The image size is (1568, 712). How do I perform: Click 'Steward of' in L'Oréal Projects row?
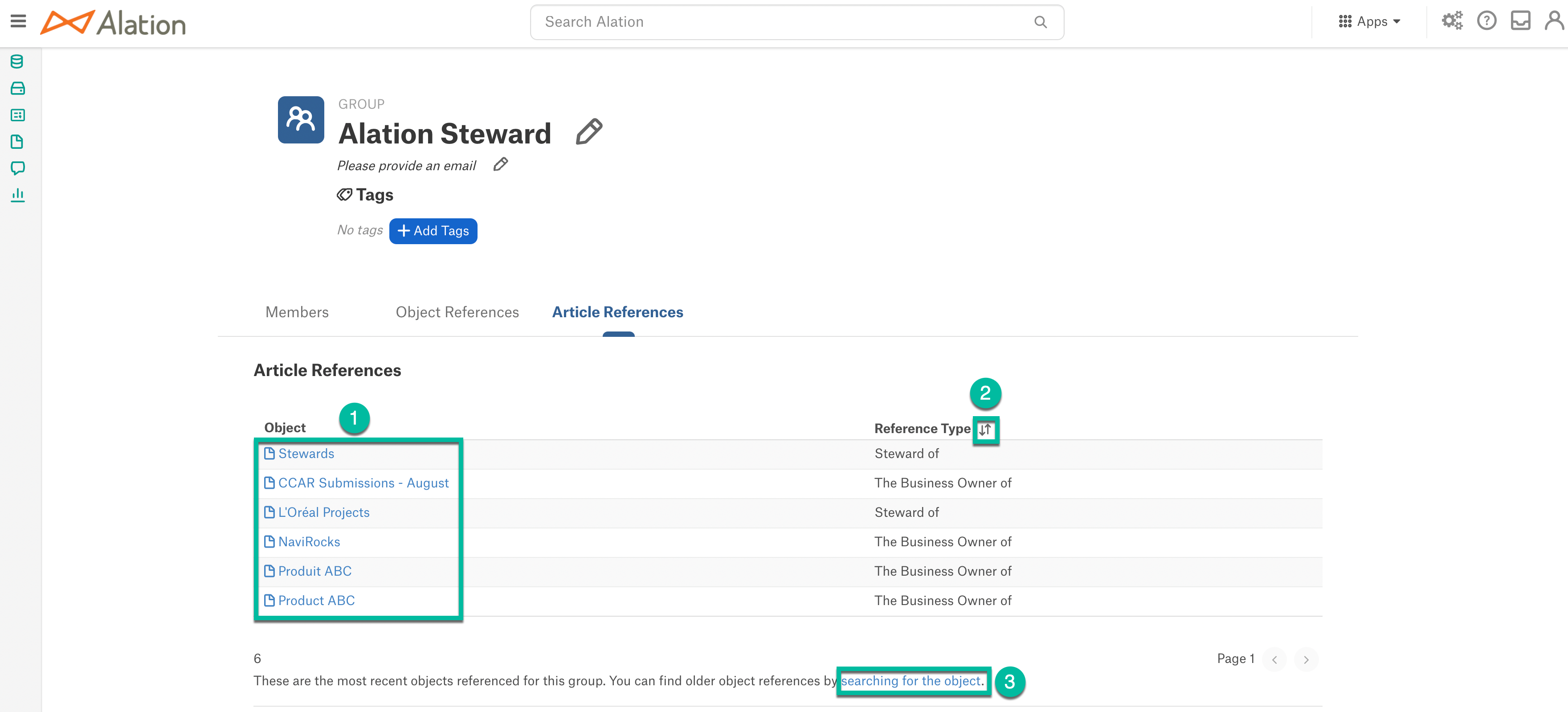coord(906,512)
